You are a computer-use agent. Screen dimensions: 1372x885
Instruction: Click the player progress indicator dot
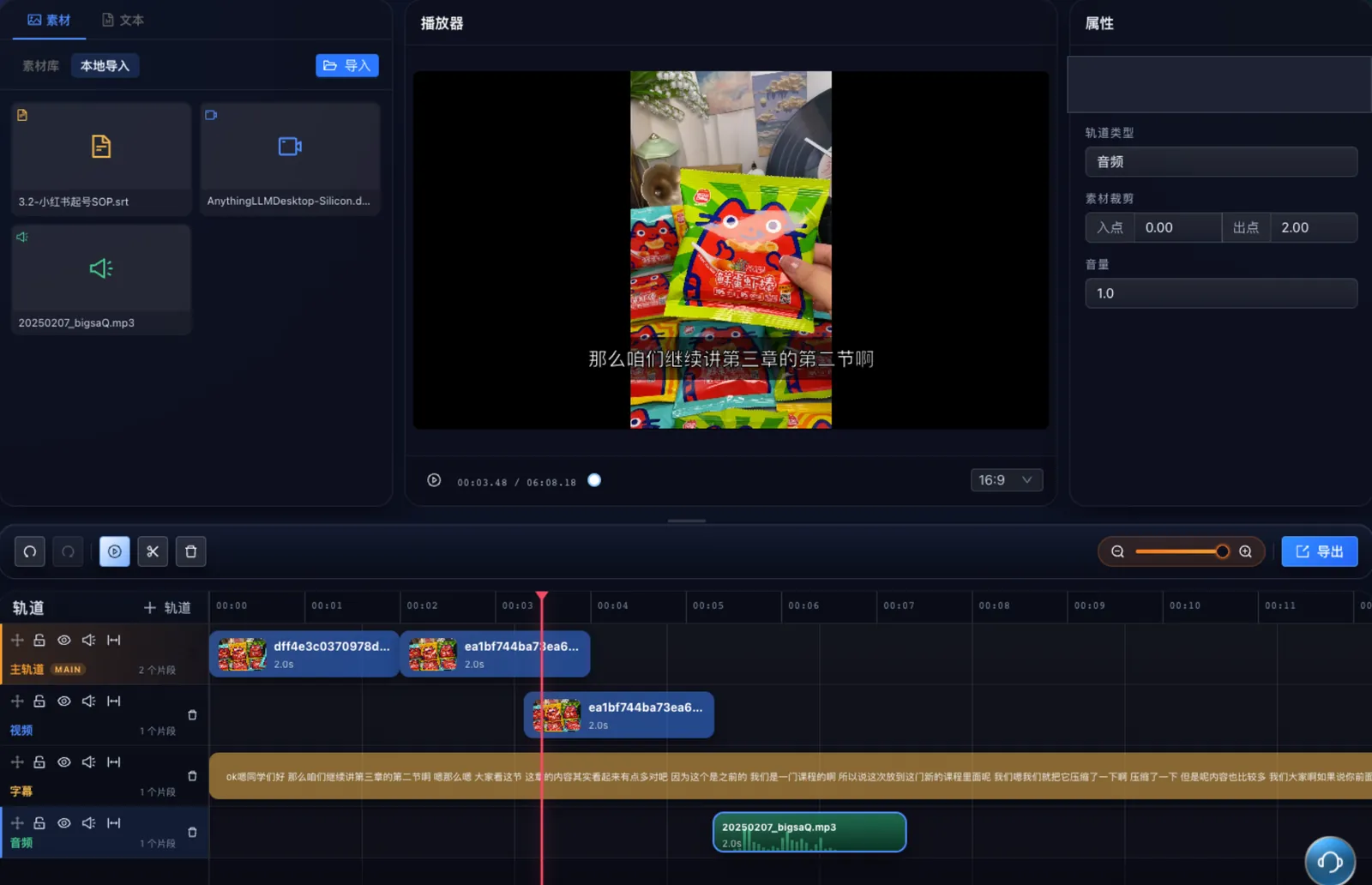click(x=594, y=480)
